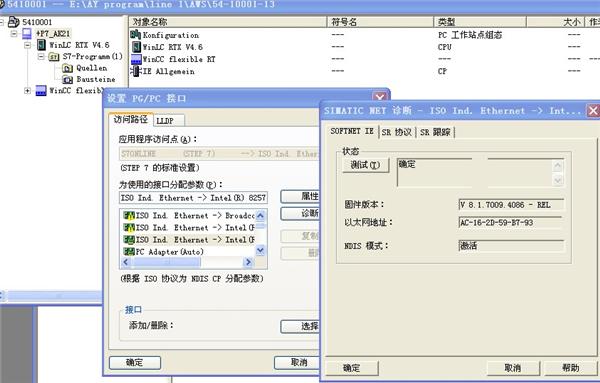Sort by 大小 column header
Screen dimensions: 600x383
click(x=555, y=22)
